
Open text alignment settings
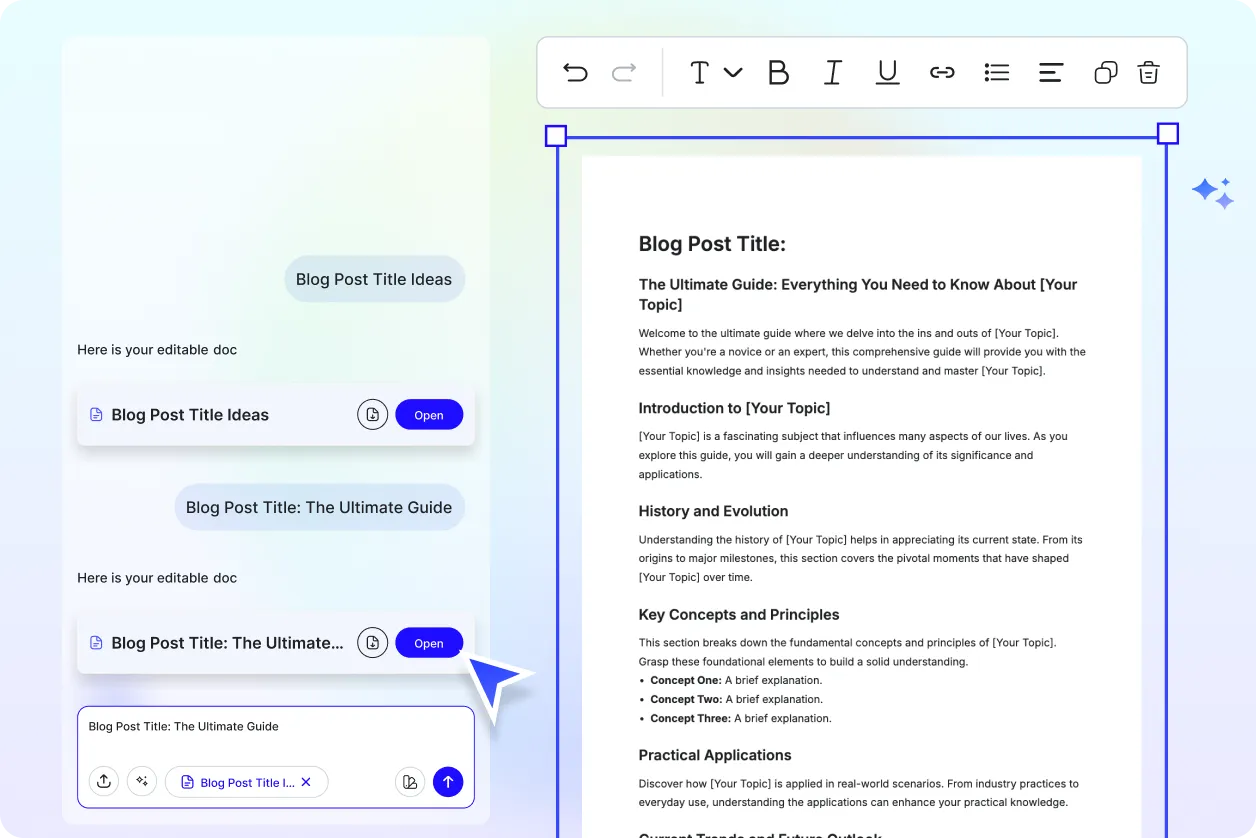1050,72
